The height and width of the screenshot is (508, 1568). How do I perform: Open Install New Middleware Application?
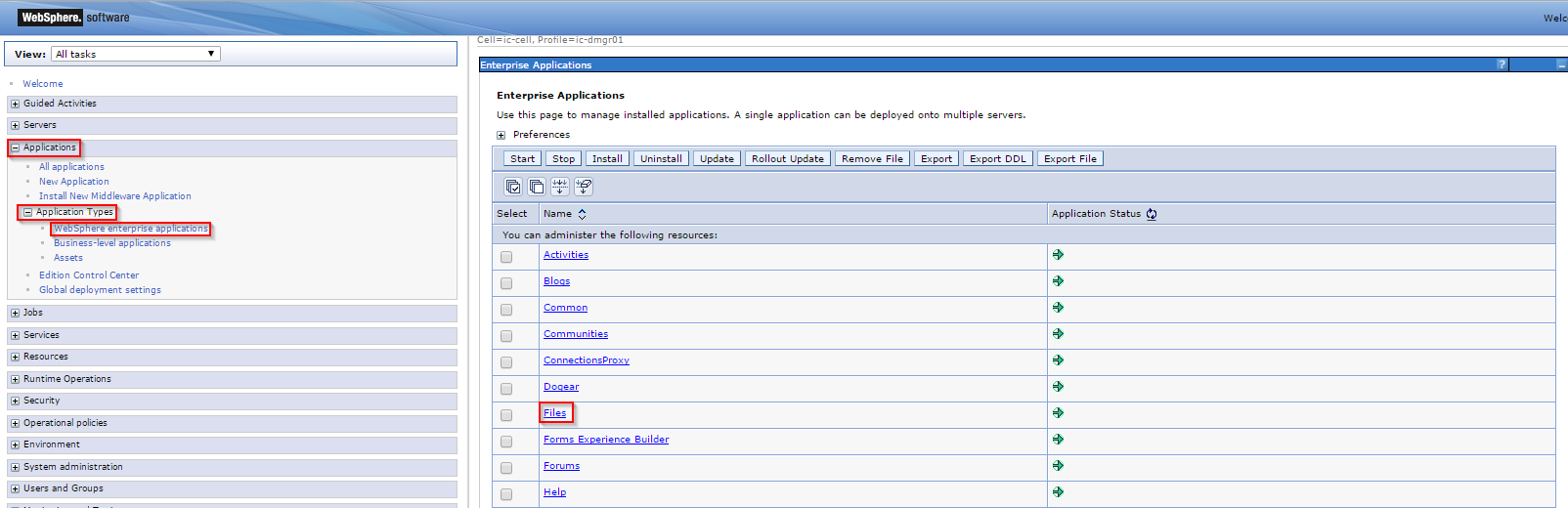click(115, 196)
